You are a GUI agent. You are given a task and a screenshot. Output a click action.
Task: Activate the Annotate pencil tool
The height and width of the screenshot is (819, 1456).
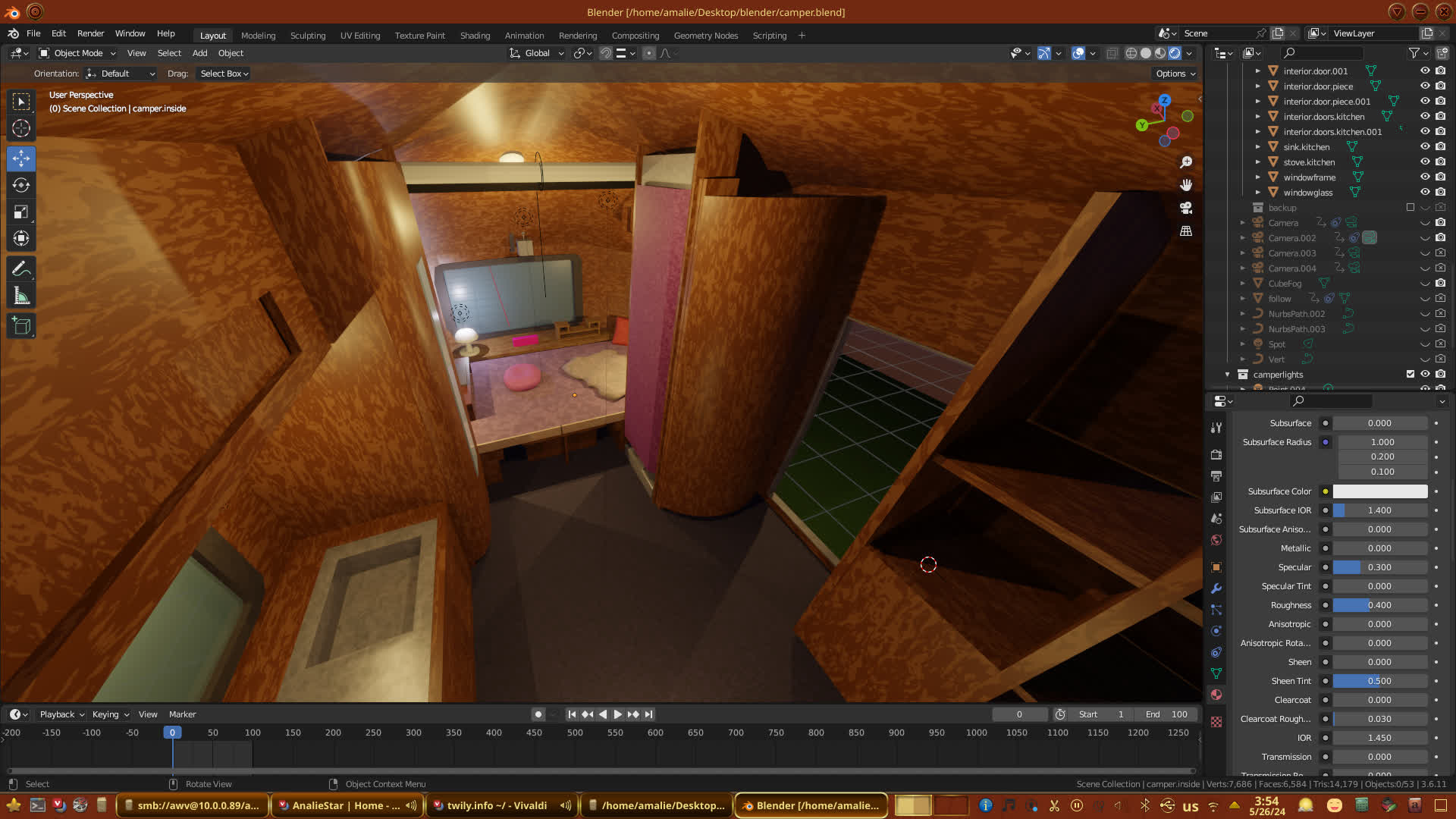coord(21,269)
